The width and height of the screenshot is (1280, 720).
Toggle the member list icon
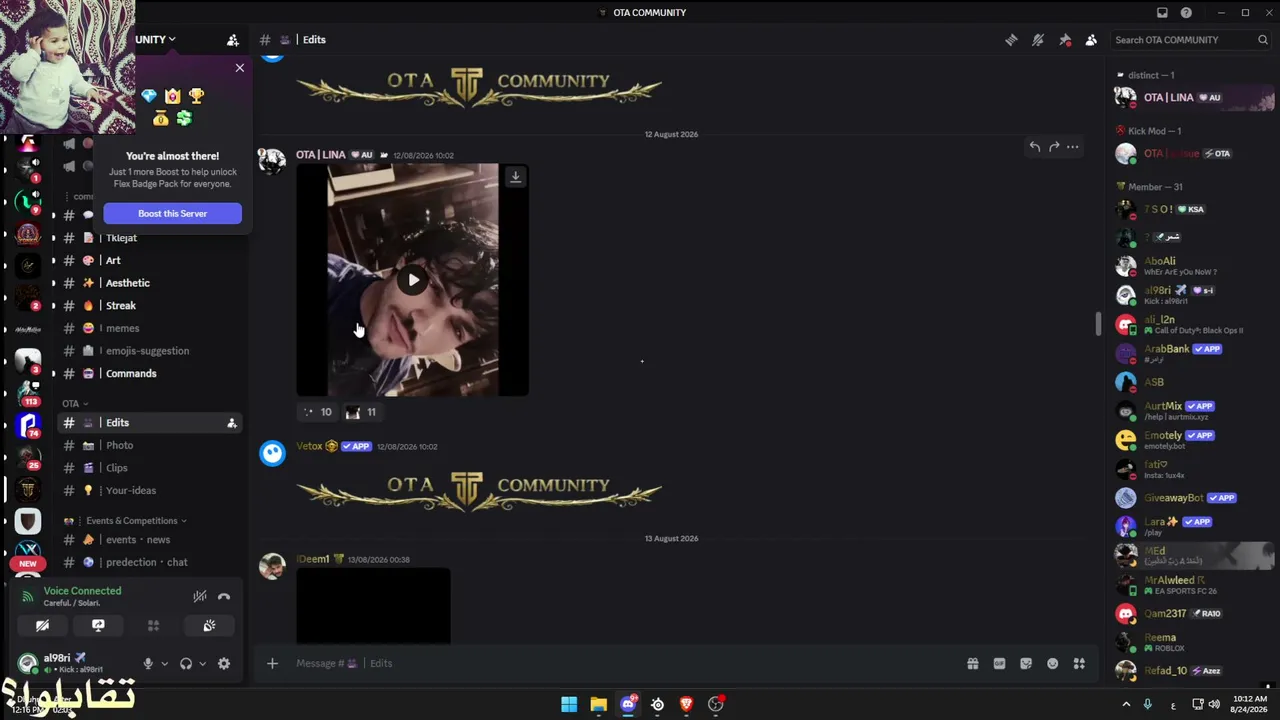click(x=1091, y=40)
